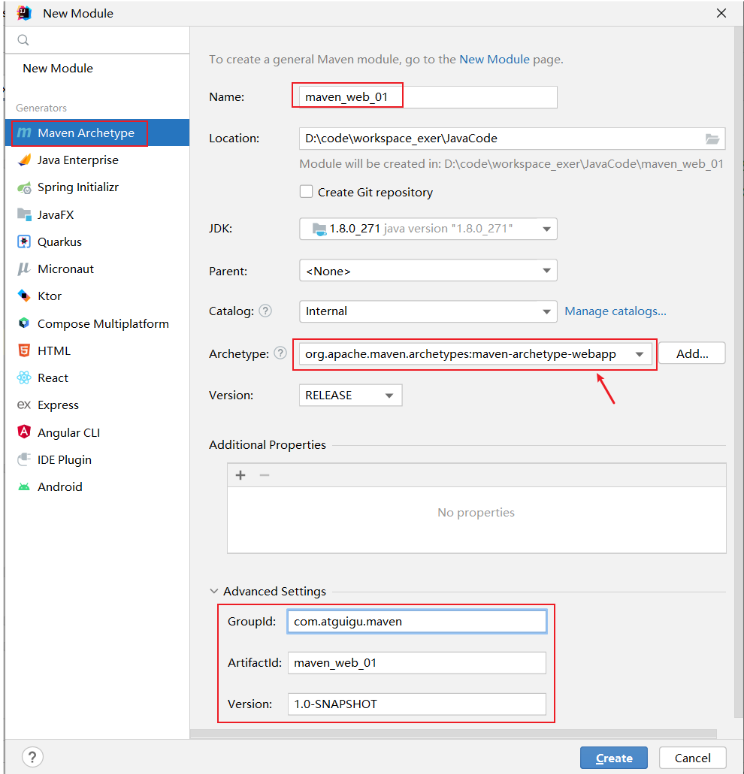Click the search magnifier icon
The image size is (744, 774).
point(23,40)
